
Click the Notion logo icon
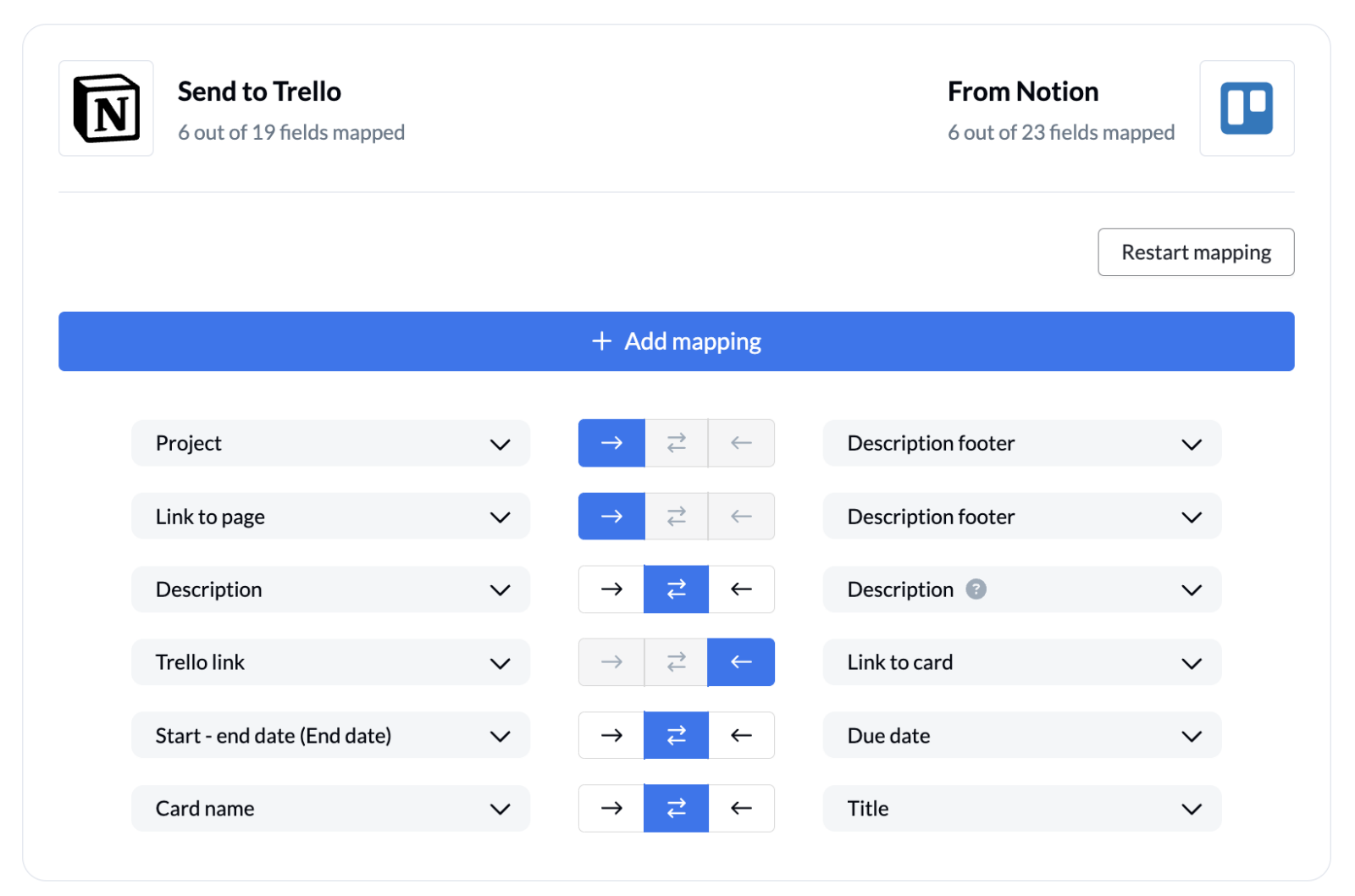coord(105,108)
